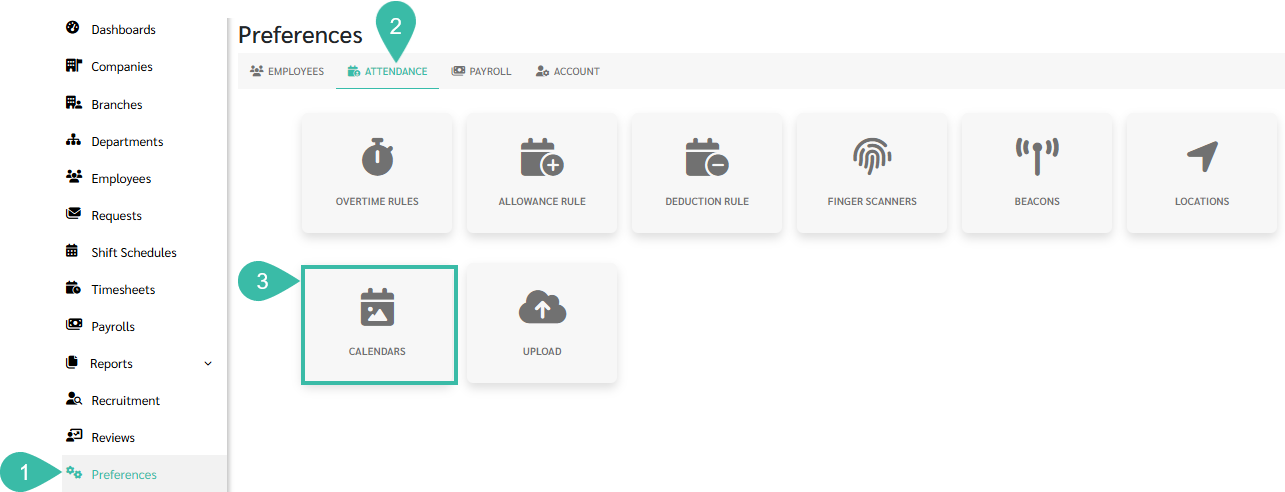
Task: Click the Upload cloud icon
Action: 542,308
